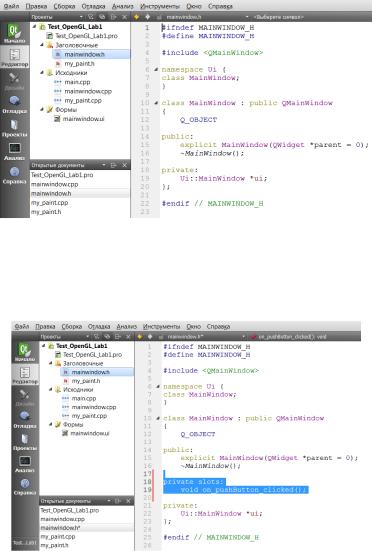Viewport: 372px width, 551px height.
Task: Collapse Исходники folder in window with highlighted code
Action: click(50, 389)
